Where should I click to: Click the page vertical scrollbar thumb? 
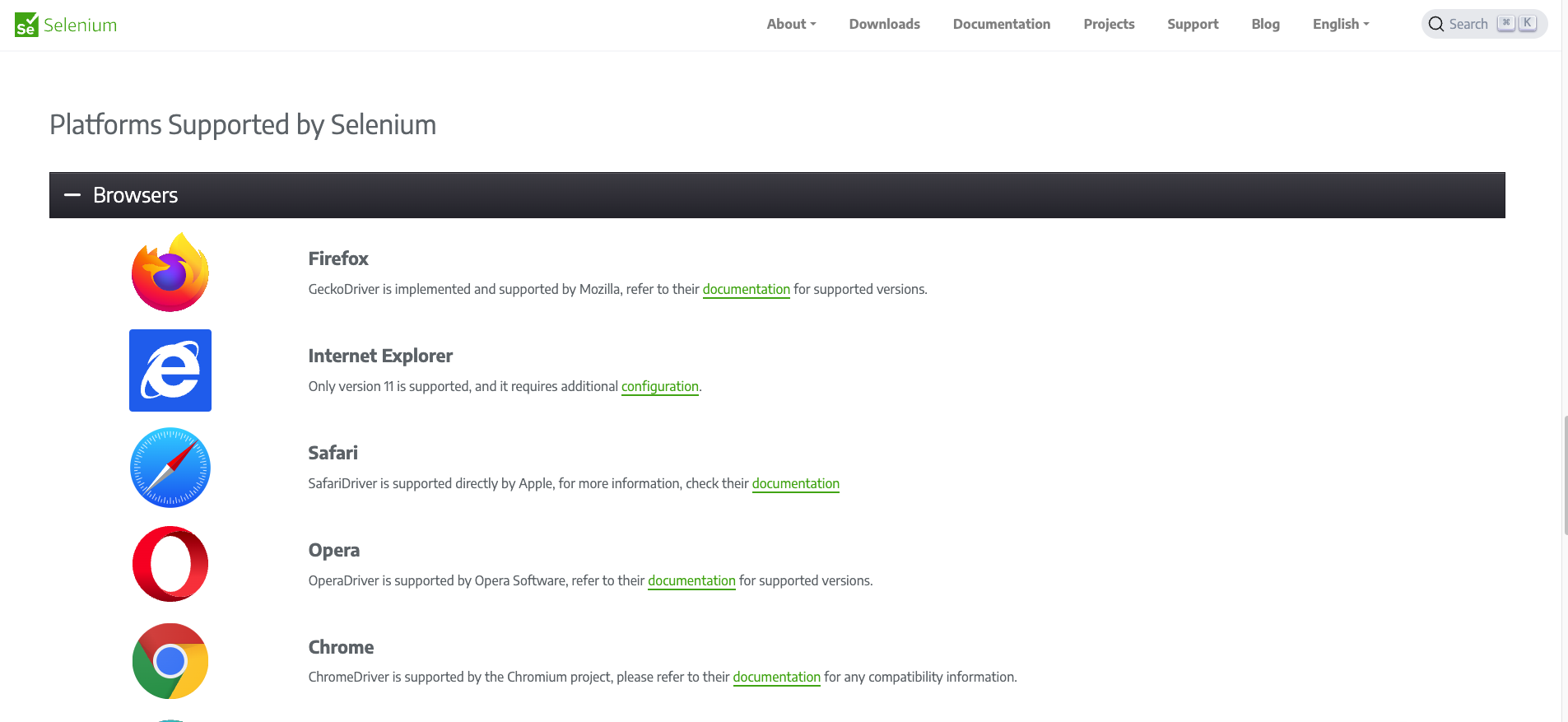tap(1565, 476)
